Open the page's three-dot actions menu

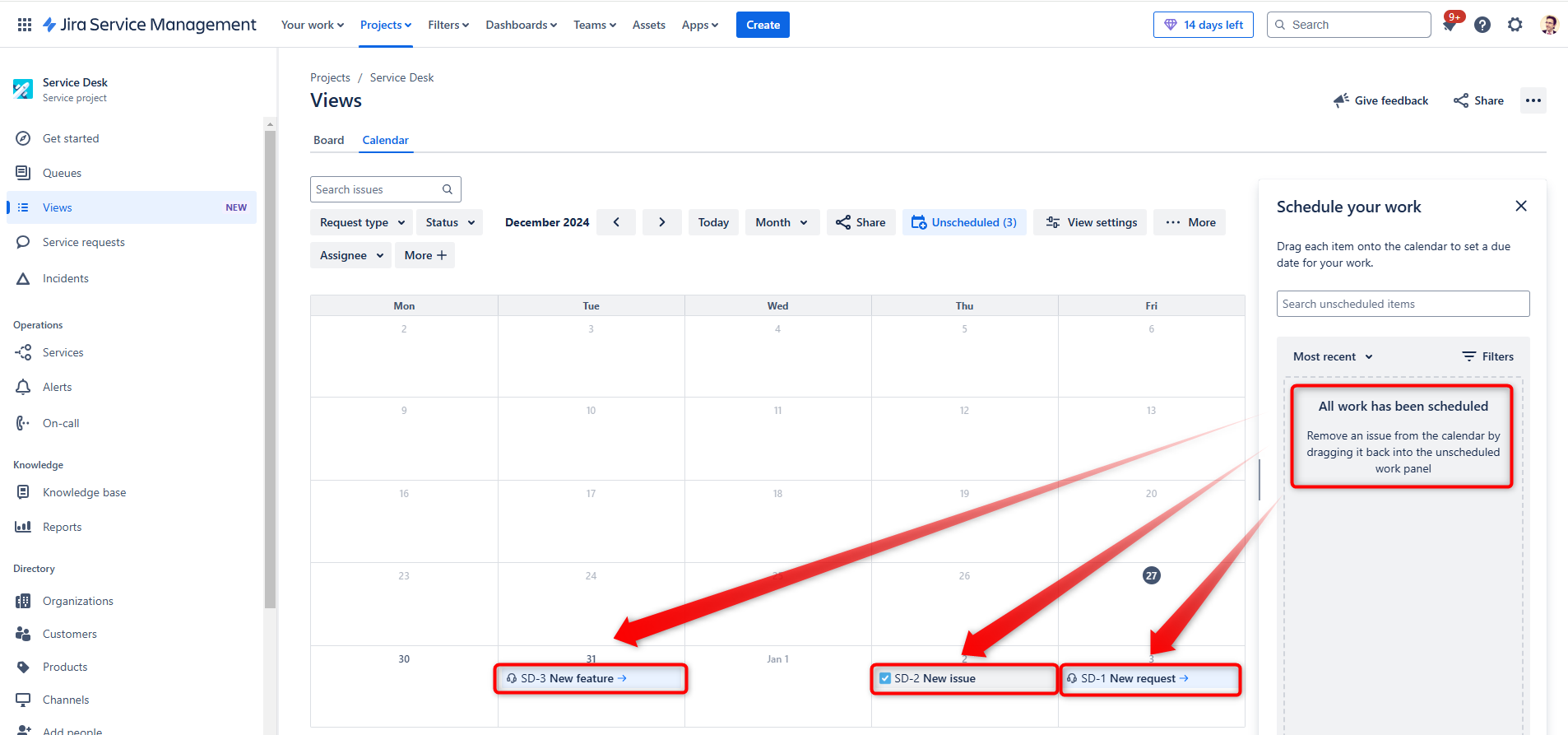1533,100
